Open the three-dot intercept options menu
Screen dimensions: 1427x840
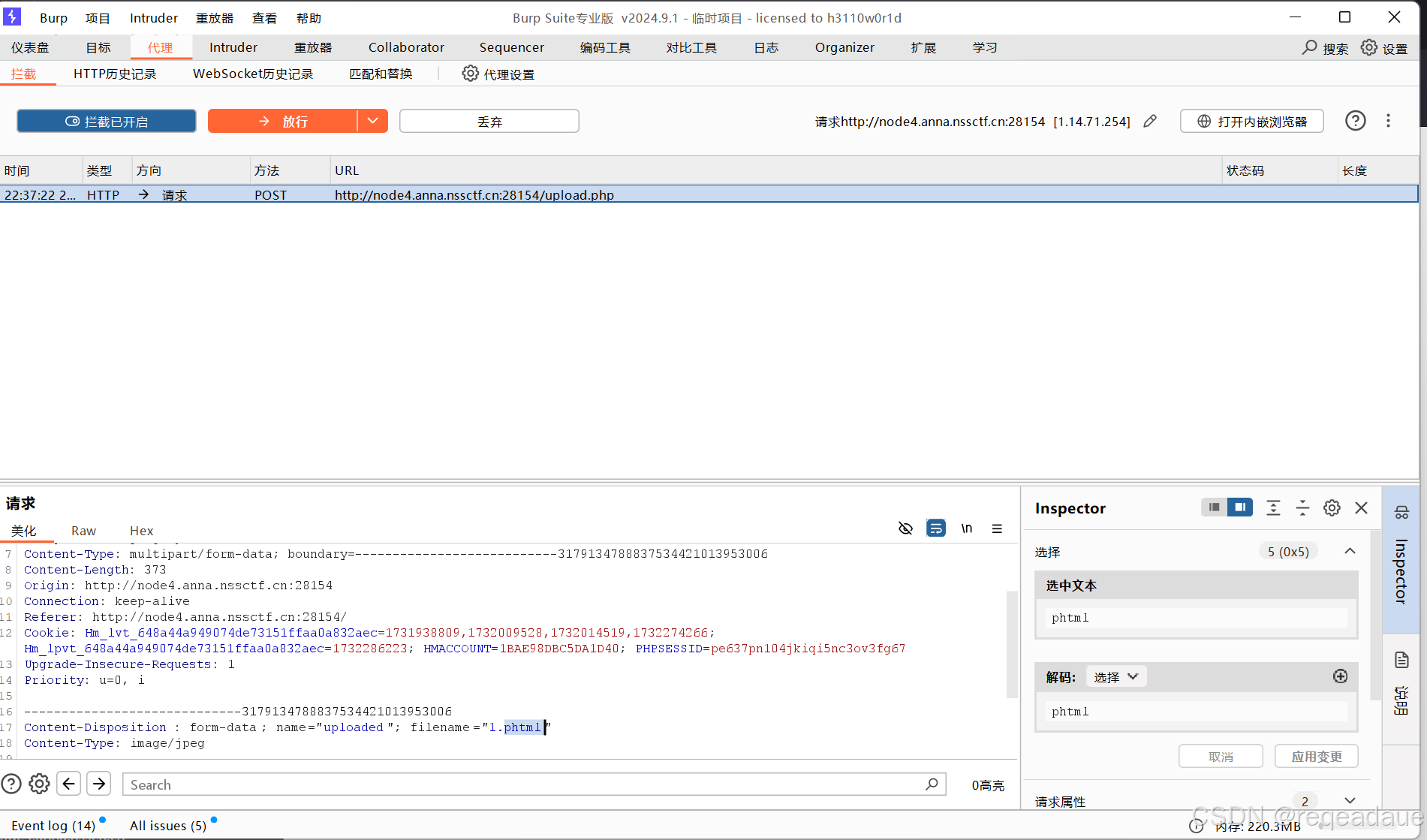coord(1388,121)
